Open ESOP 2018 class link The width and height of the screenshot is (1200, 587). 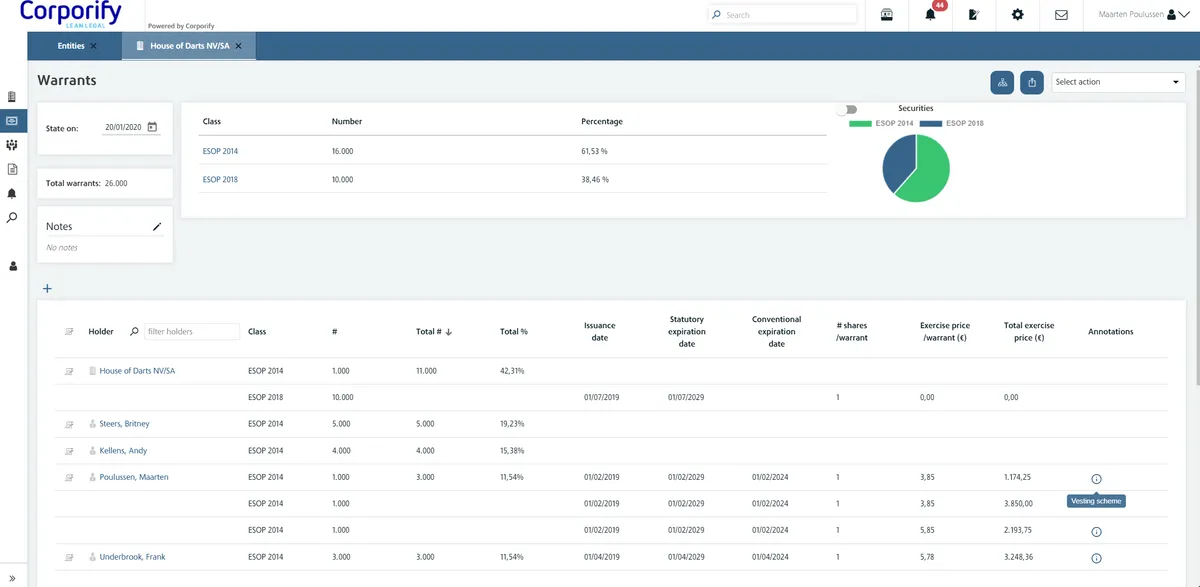[x=220, y=180]
